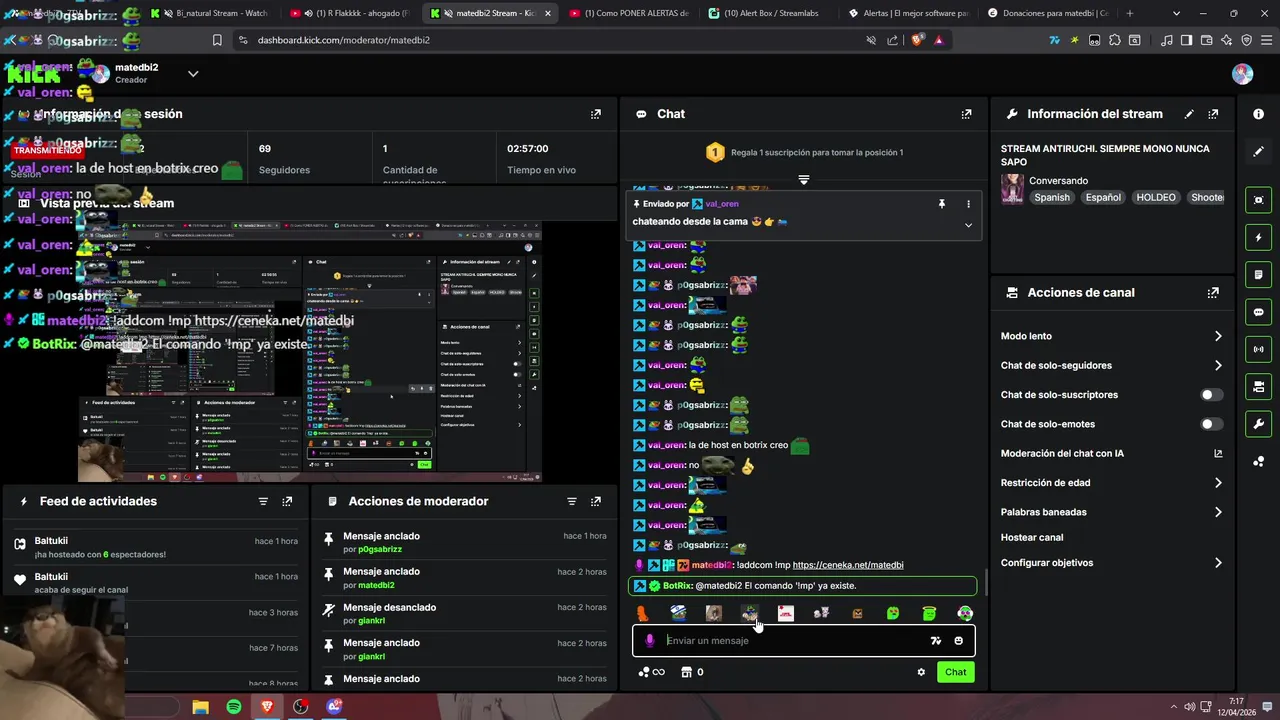Open the matedbi2 Creador channel dropdown
Viewport: 1280px width, 720px height.
(x=193, y=74)
